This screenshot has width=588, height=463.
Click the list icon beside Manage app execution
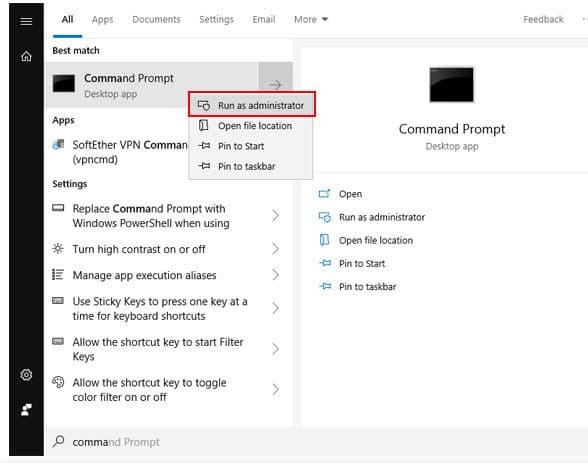pyautogui.click(x=58, y=274)
